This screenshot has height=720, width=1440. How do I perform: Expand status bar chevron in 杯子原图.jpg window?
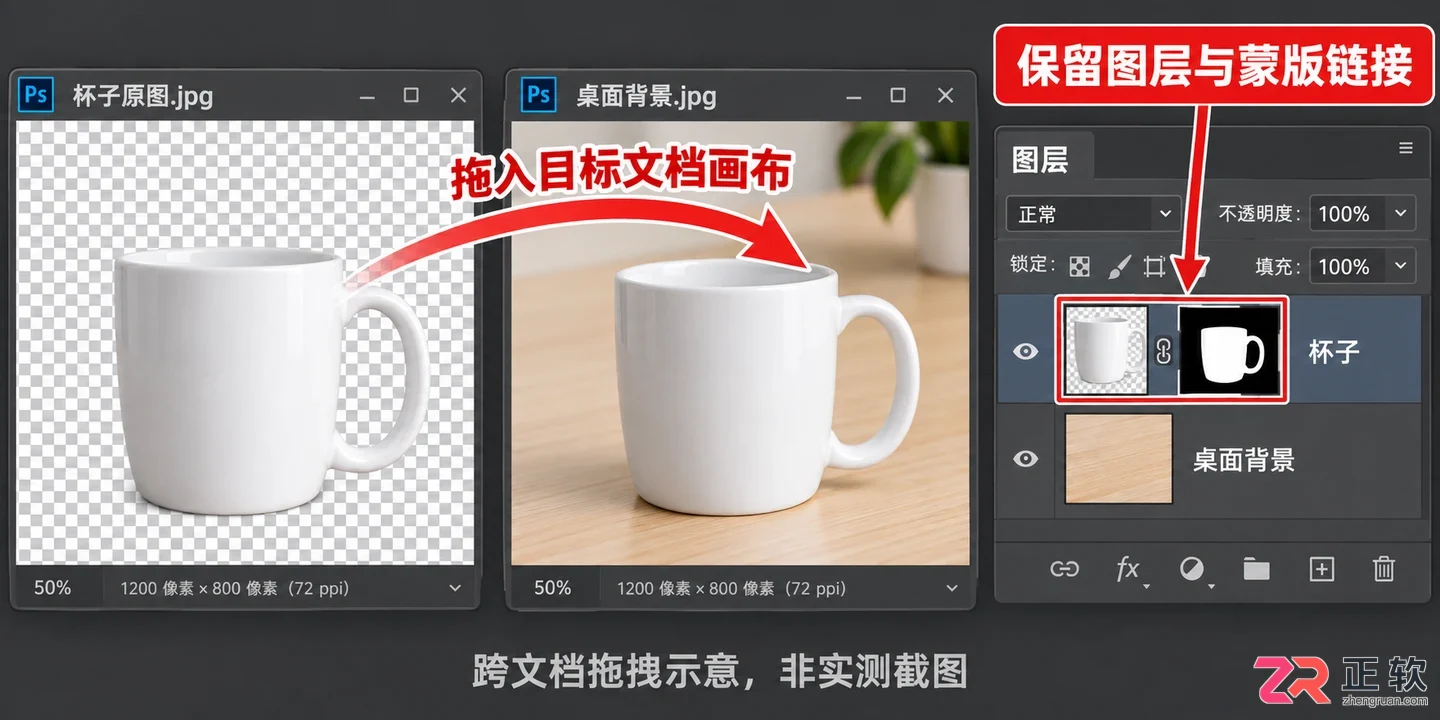click(455, 588)
